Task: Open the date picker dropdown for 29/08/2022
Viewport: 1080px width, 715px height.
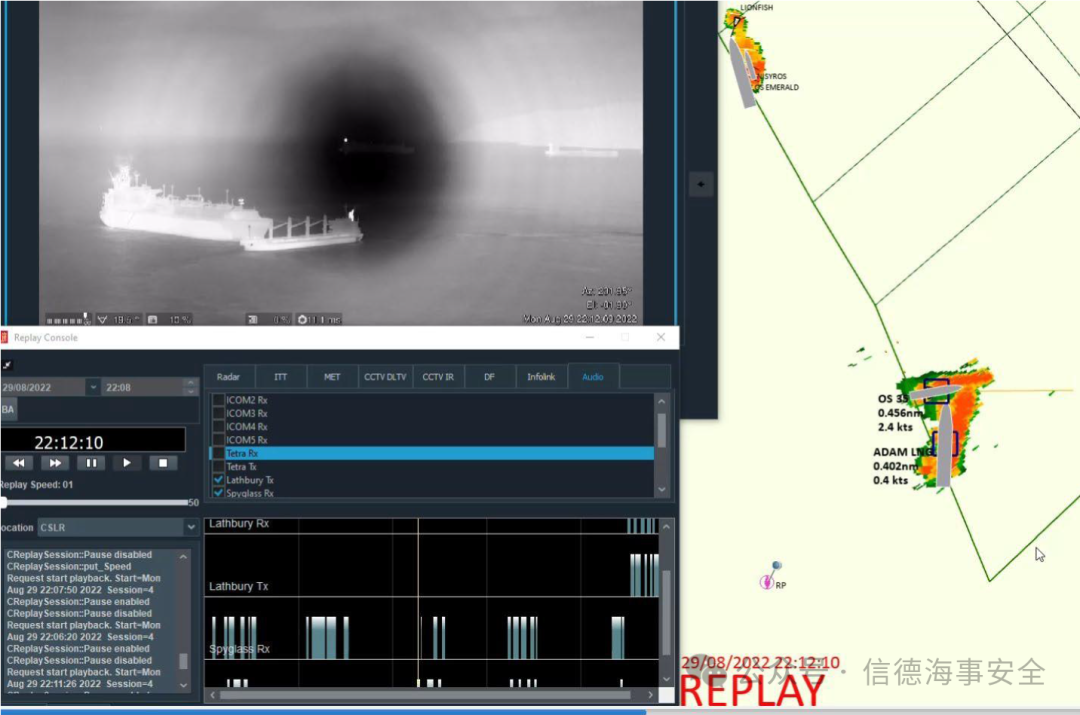Action: click(92, 387)
